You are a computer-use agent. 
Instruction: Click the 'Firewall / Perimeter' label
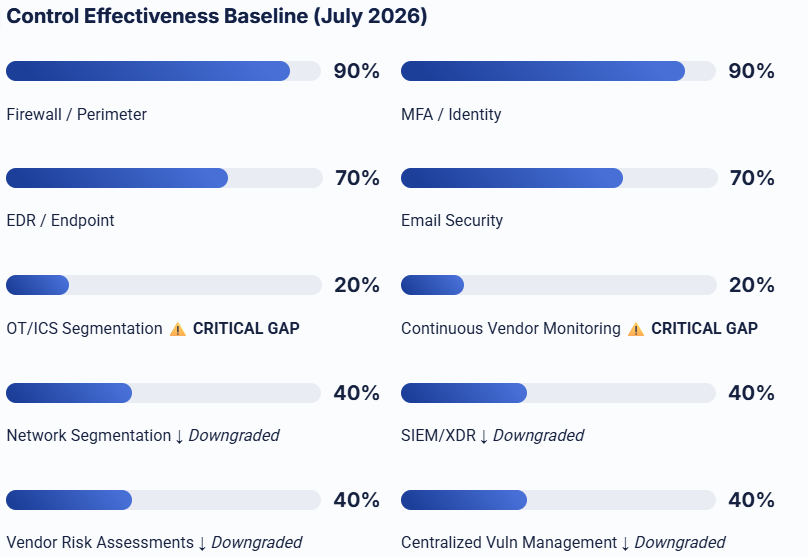coord(76,114)
